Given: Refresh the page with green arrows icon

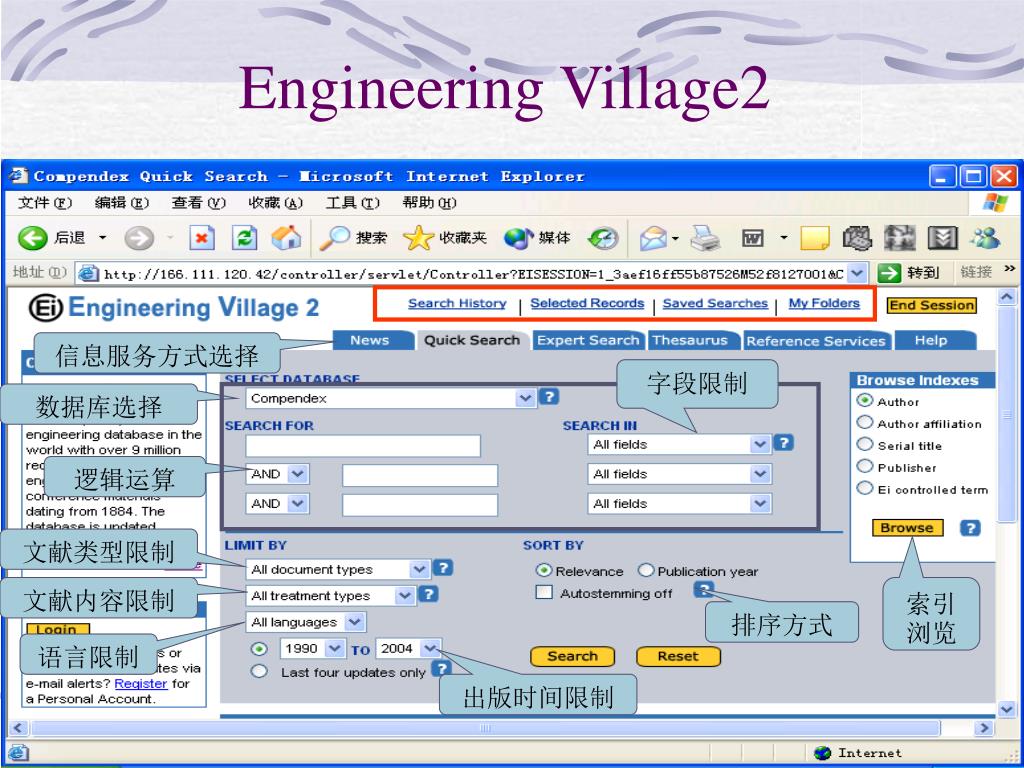Looking at the screenshot, I should tap(244, 238).
